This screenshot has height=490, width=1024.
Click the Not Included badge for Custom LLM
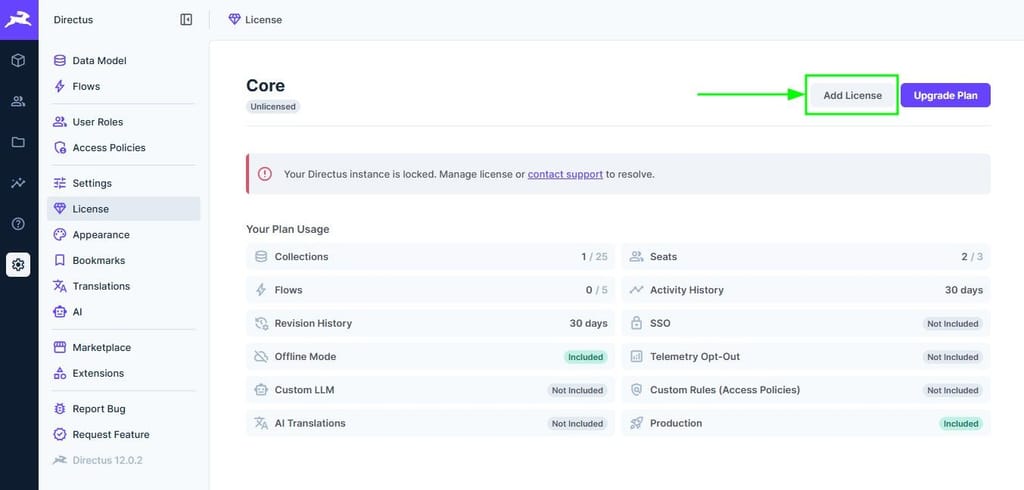tap(577, 390)
